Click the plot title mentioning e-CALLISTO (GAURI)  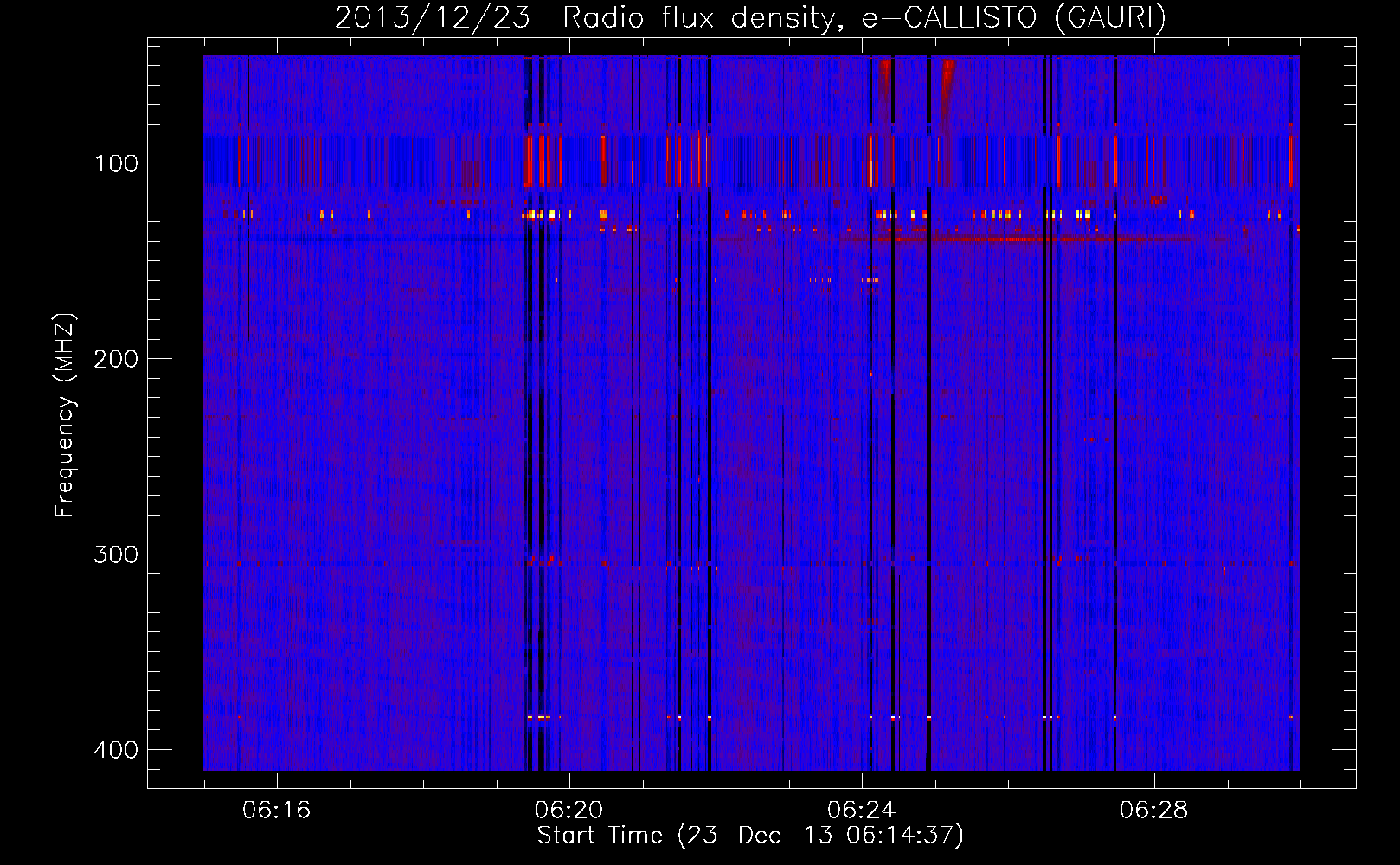[750, 17]
